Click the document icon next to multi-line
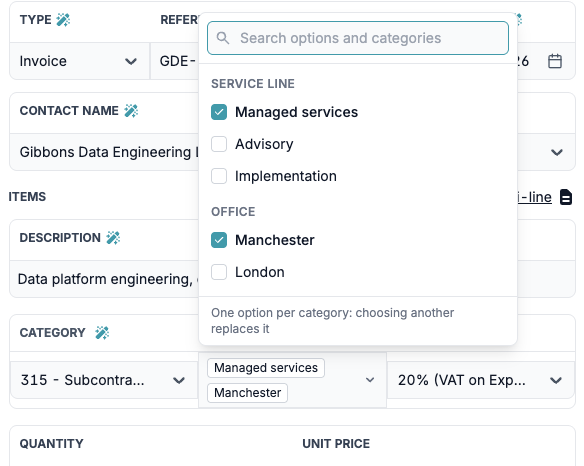The image size is (584, 466). click(x=566, y=197)
